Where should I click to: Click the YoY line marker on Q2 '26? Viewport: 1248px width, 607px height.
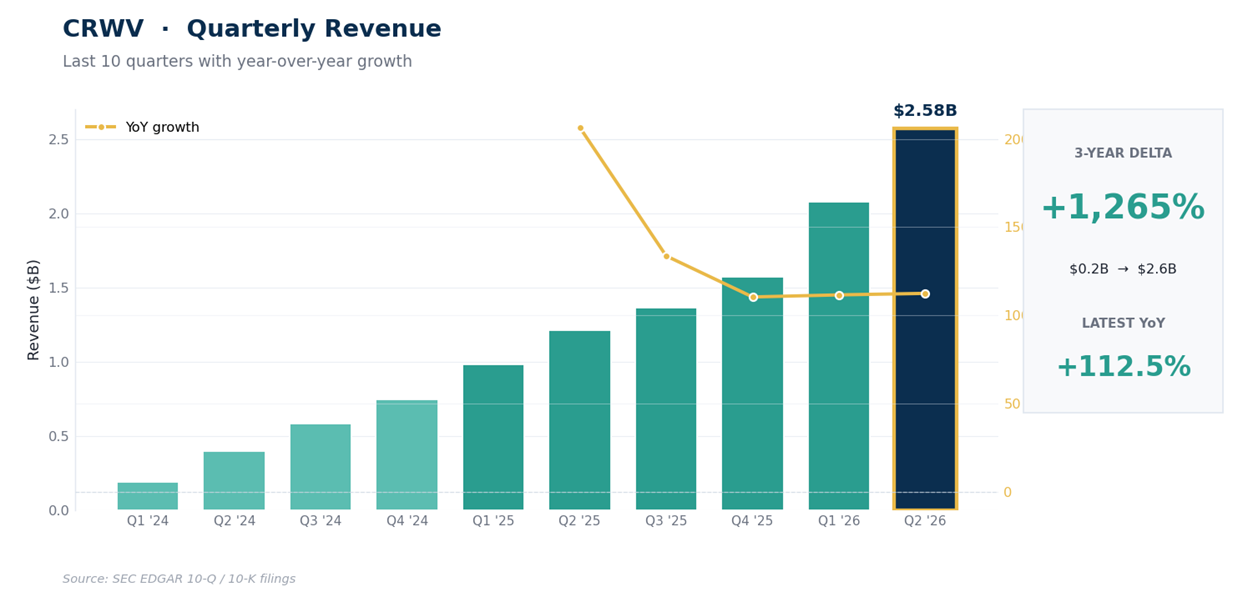925,294
